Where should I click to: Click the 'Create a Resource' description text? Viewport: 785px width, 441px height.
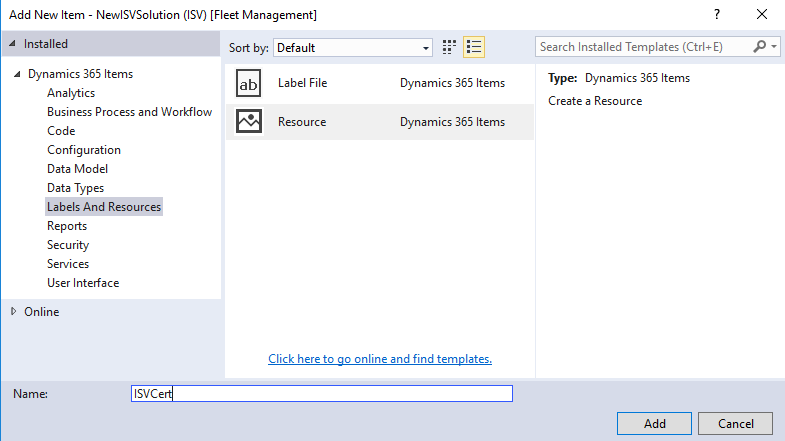pyautogui.click(x=595, y=101)
